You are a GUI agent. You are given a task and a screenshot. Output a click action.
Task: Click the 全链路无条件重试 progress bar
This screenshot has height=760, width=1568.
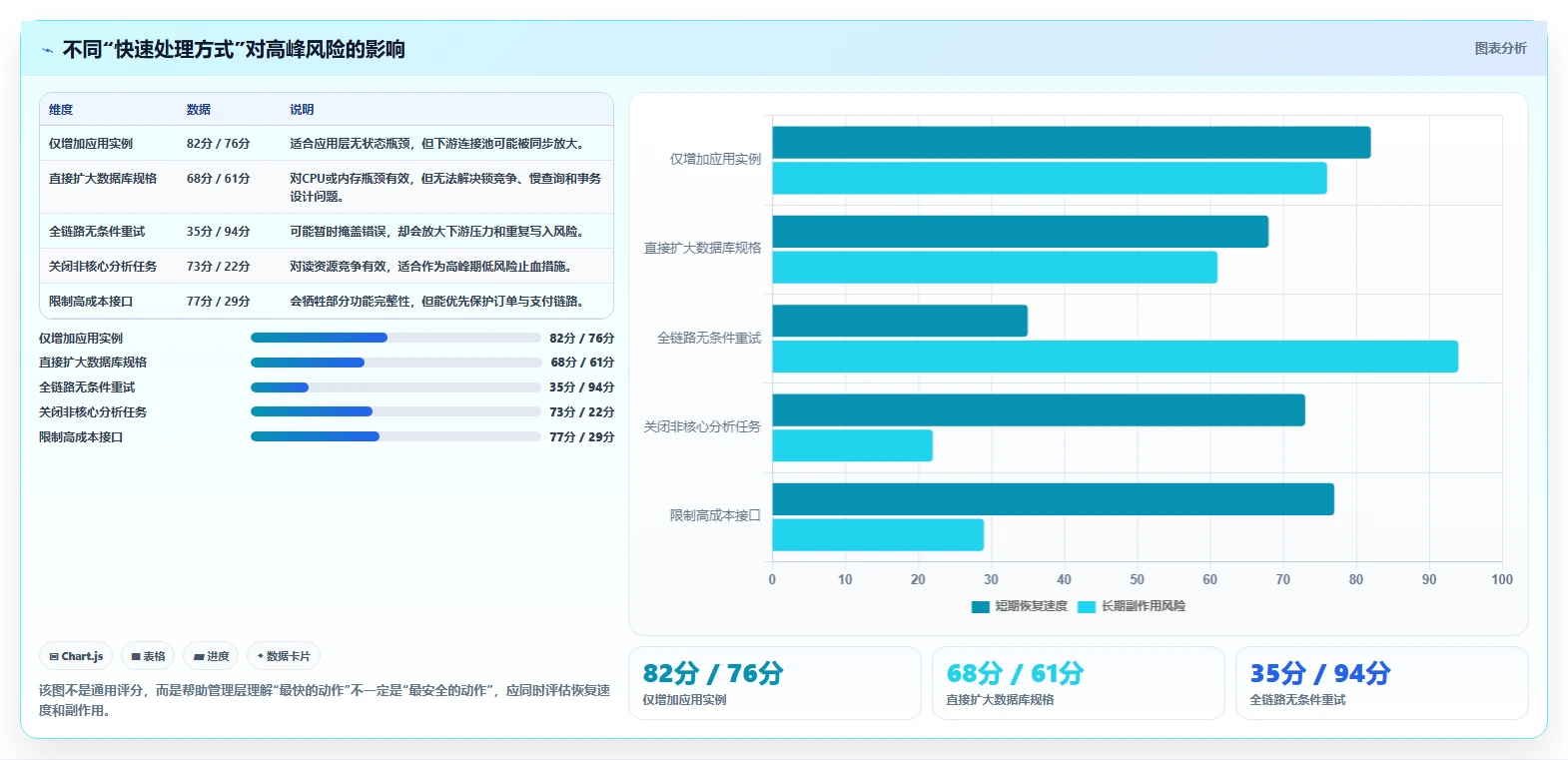(395, 387)
